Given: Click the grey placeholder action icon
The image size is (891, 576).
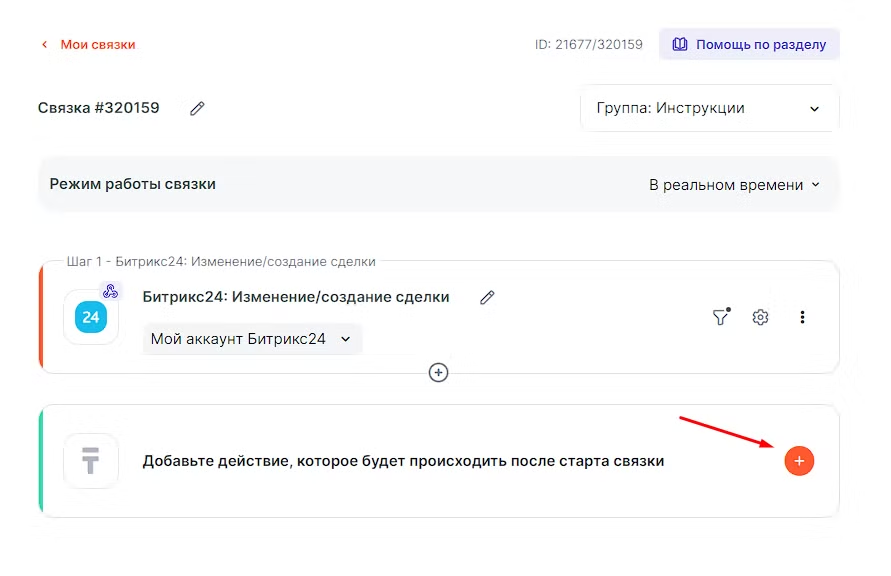Looking at the screenshot, I should point(91,461).
